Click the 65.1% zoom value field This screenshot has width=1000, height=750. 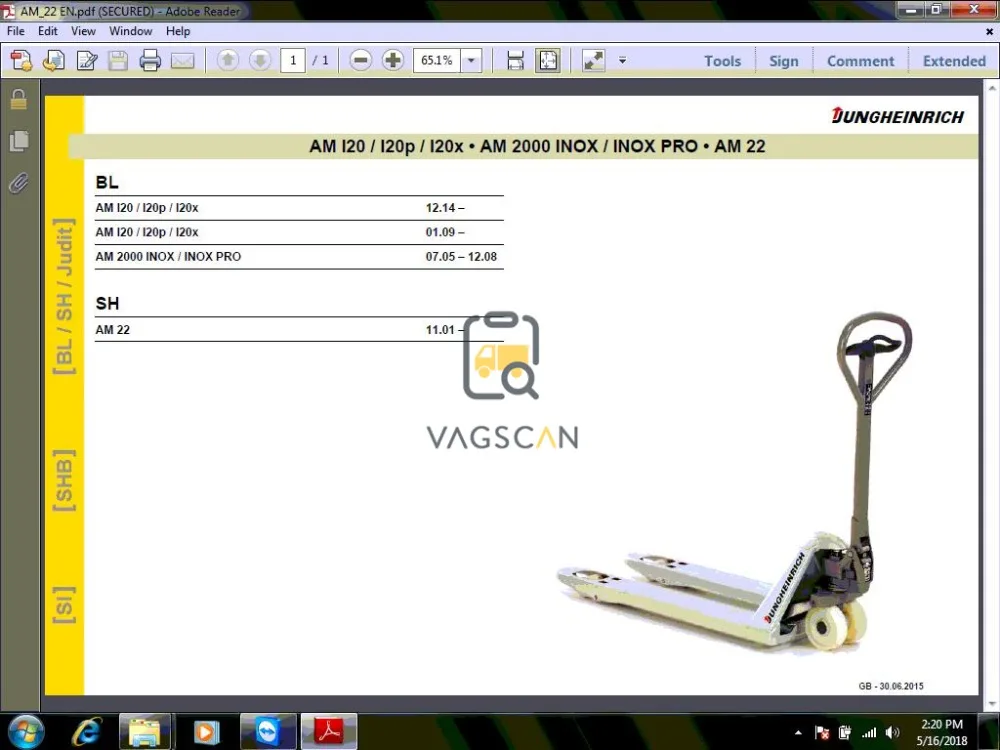(x=437, y=61)
